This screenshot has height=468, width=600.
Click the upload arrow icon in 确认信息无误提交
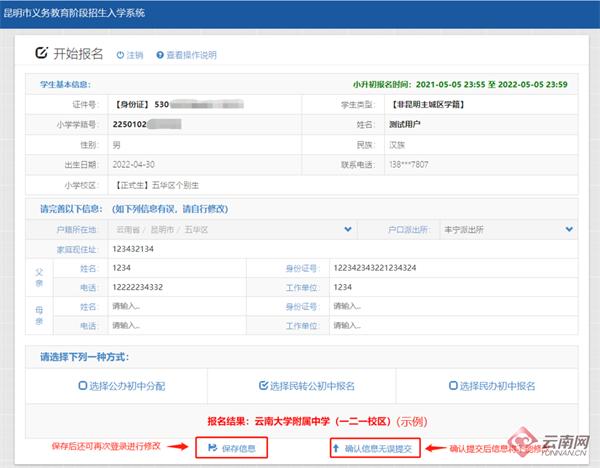click(x=336, y=448)
